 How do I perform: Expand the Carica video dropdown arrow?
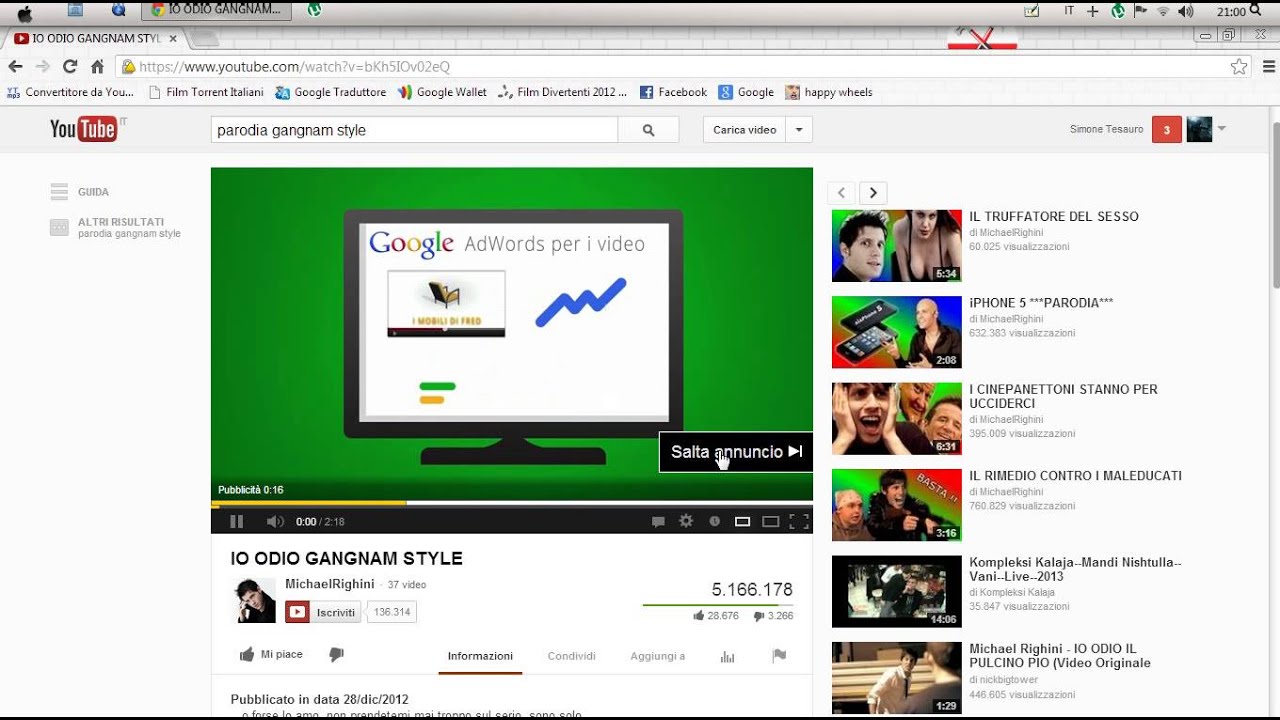click(x=799, y=130)
